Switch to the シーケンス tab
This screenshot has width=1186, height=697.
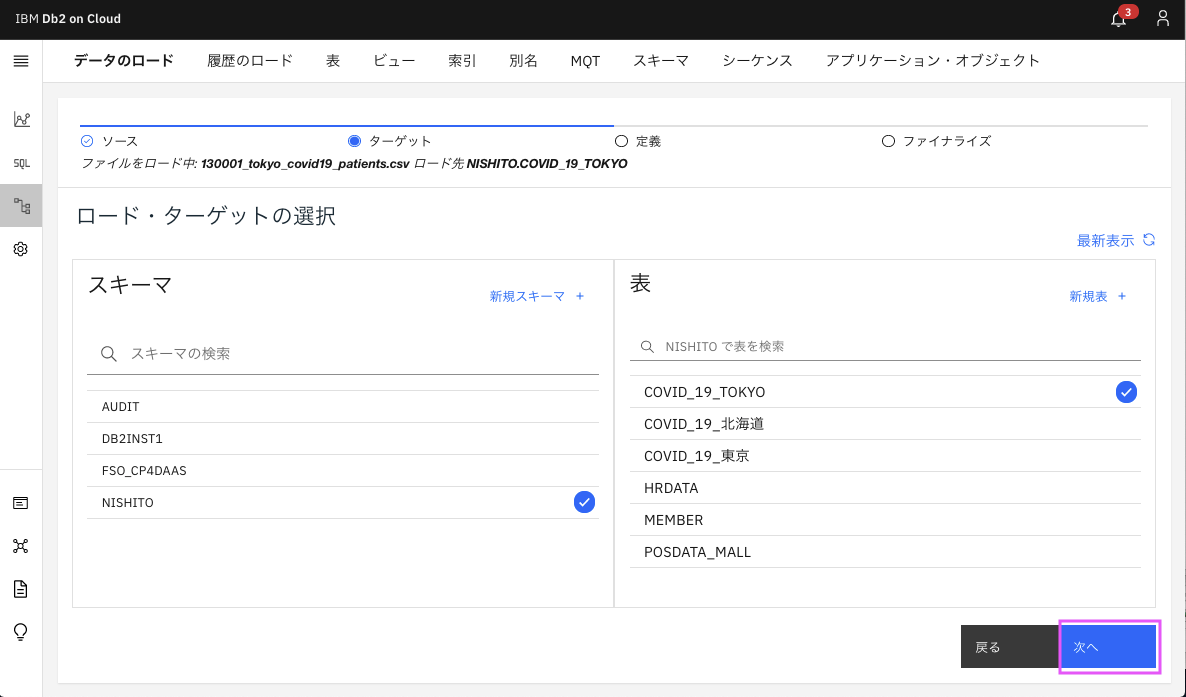(757, 61)
